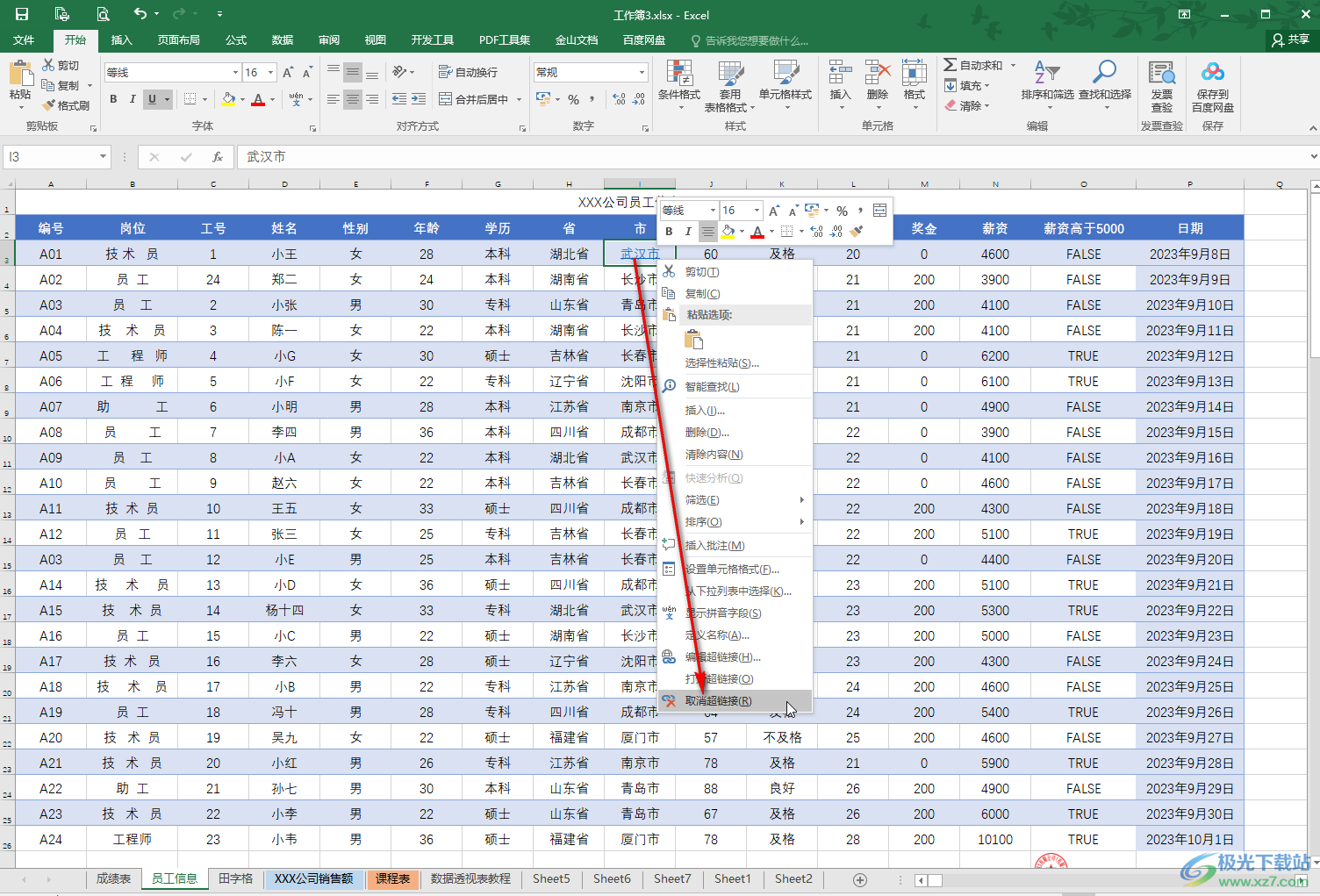The height and width of the screenshot is (896, 1320).
Task: Click the 共享 (Share) button
Action: click(x=1291, y=40)
